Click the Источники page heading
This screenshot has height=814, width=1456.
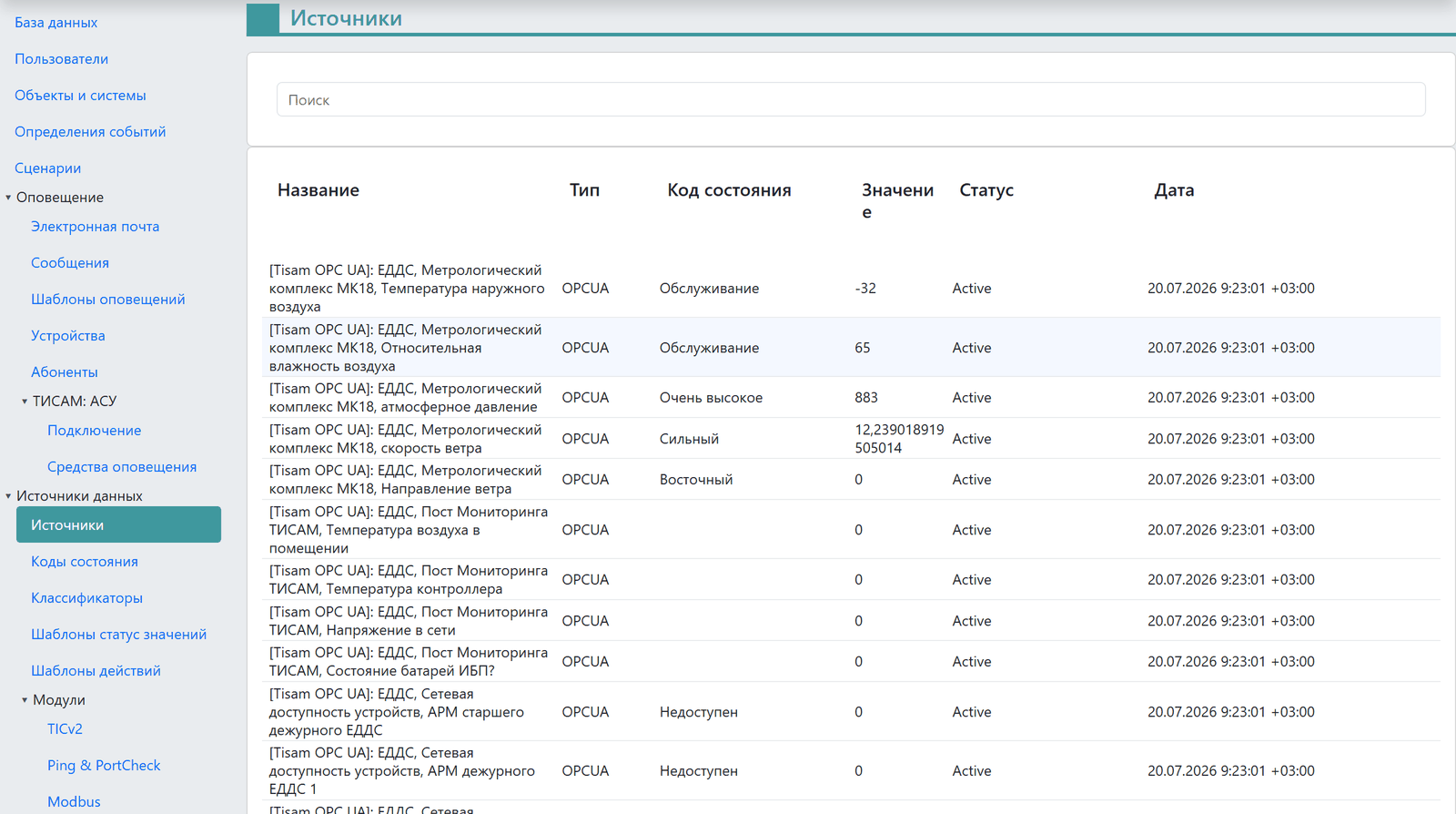point(346,18)
